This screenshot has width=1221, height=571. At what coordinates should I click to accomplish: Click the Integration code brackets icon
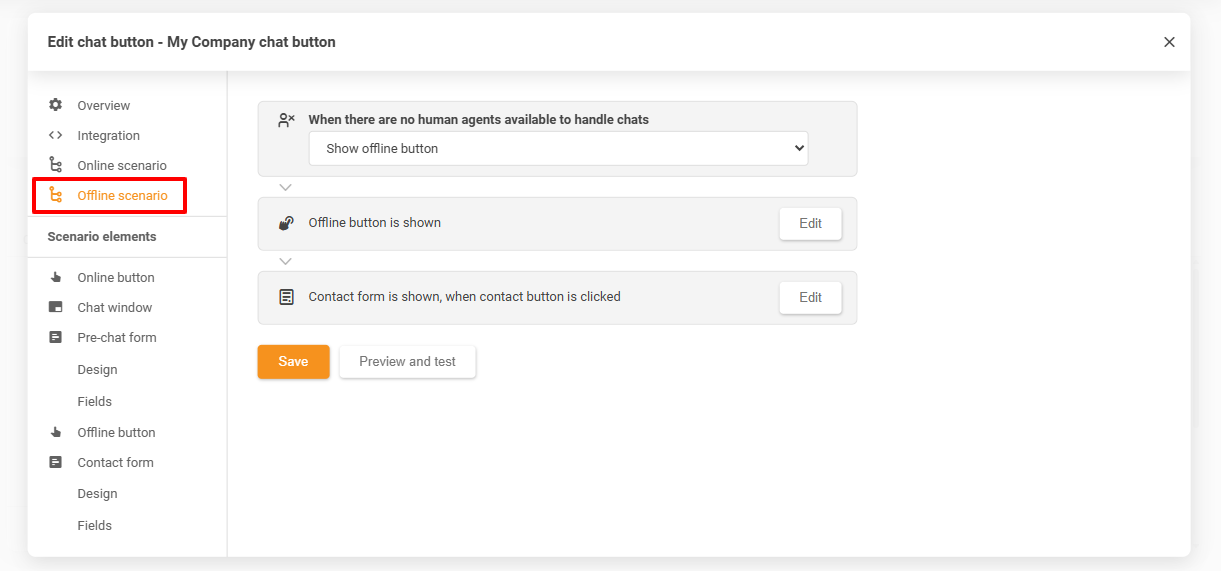(x=56, y=135)
